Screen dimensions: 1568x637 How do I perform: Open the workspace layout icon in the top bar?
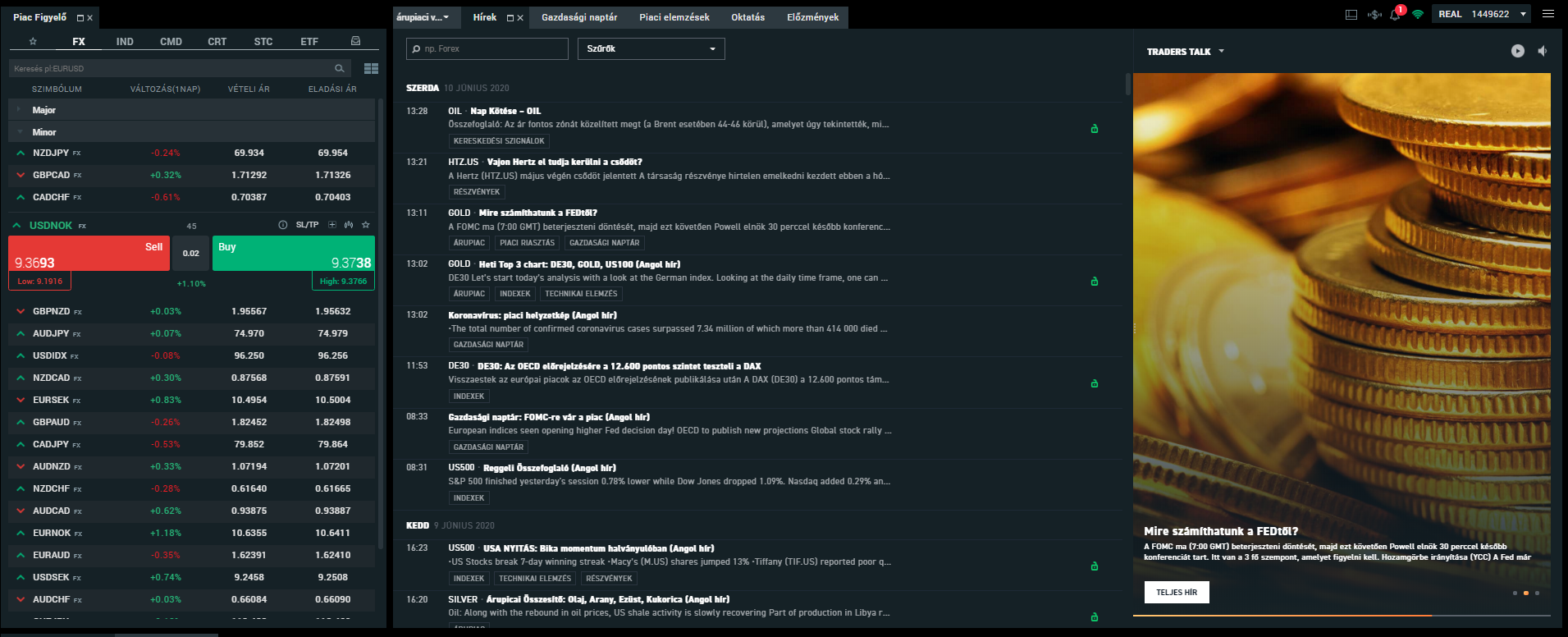tap(1351, 14)
